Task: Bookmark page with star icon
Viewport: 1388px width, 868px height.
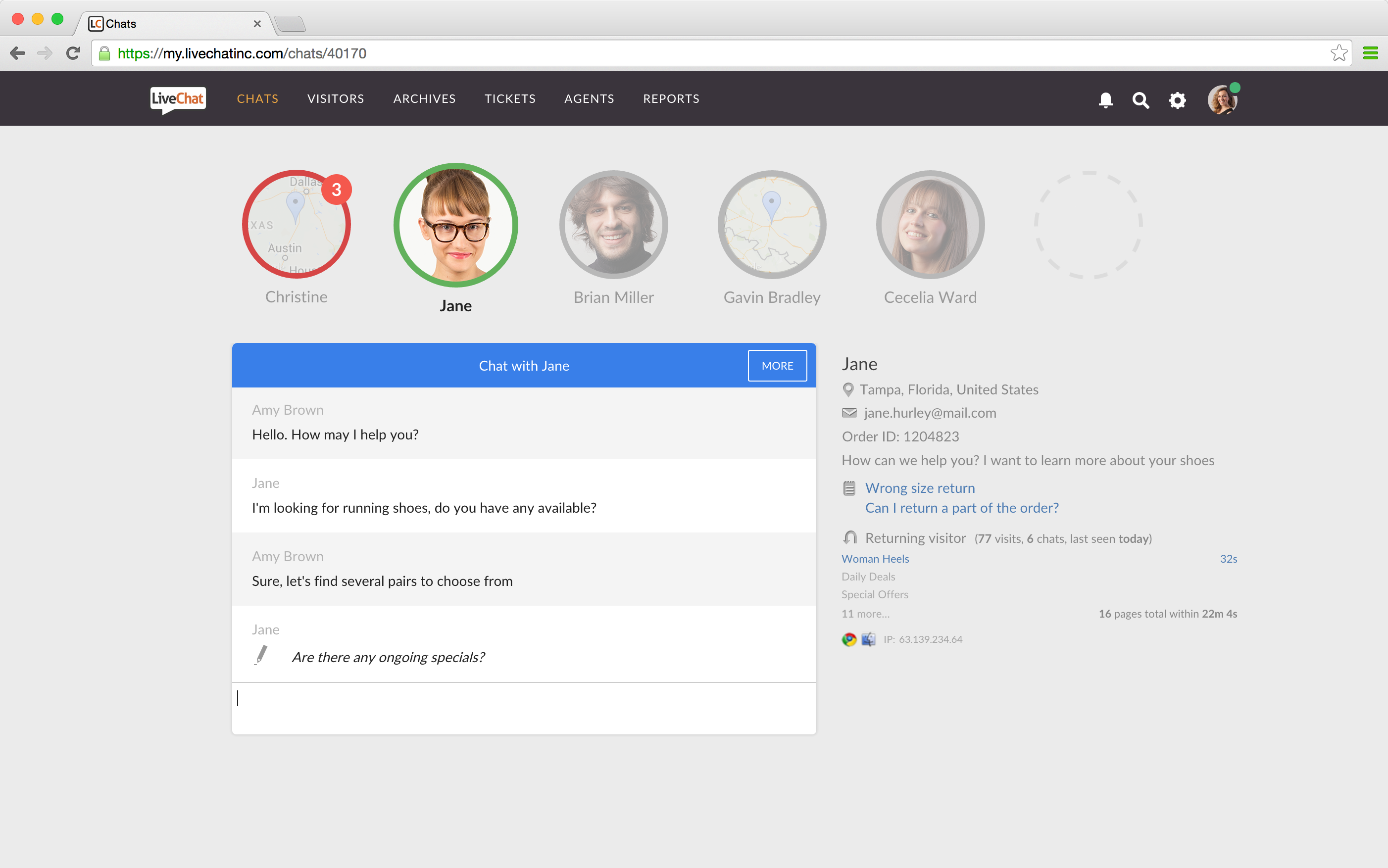Action: tap(1338, 53)
